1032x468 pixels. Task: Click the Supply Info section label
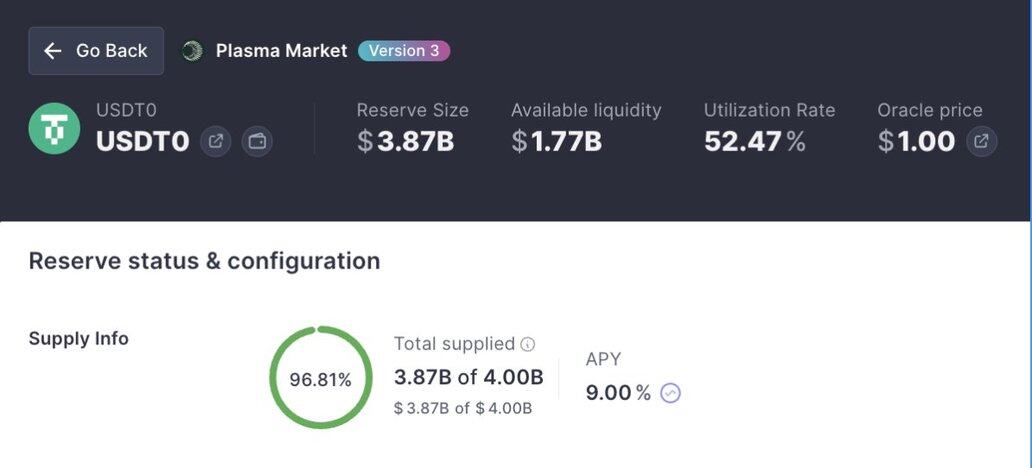[78, 339]
